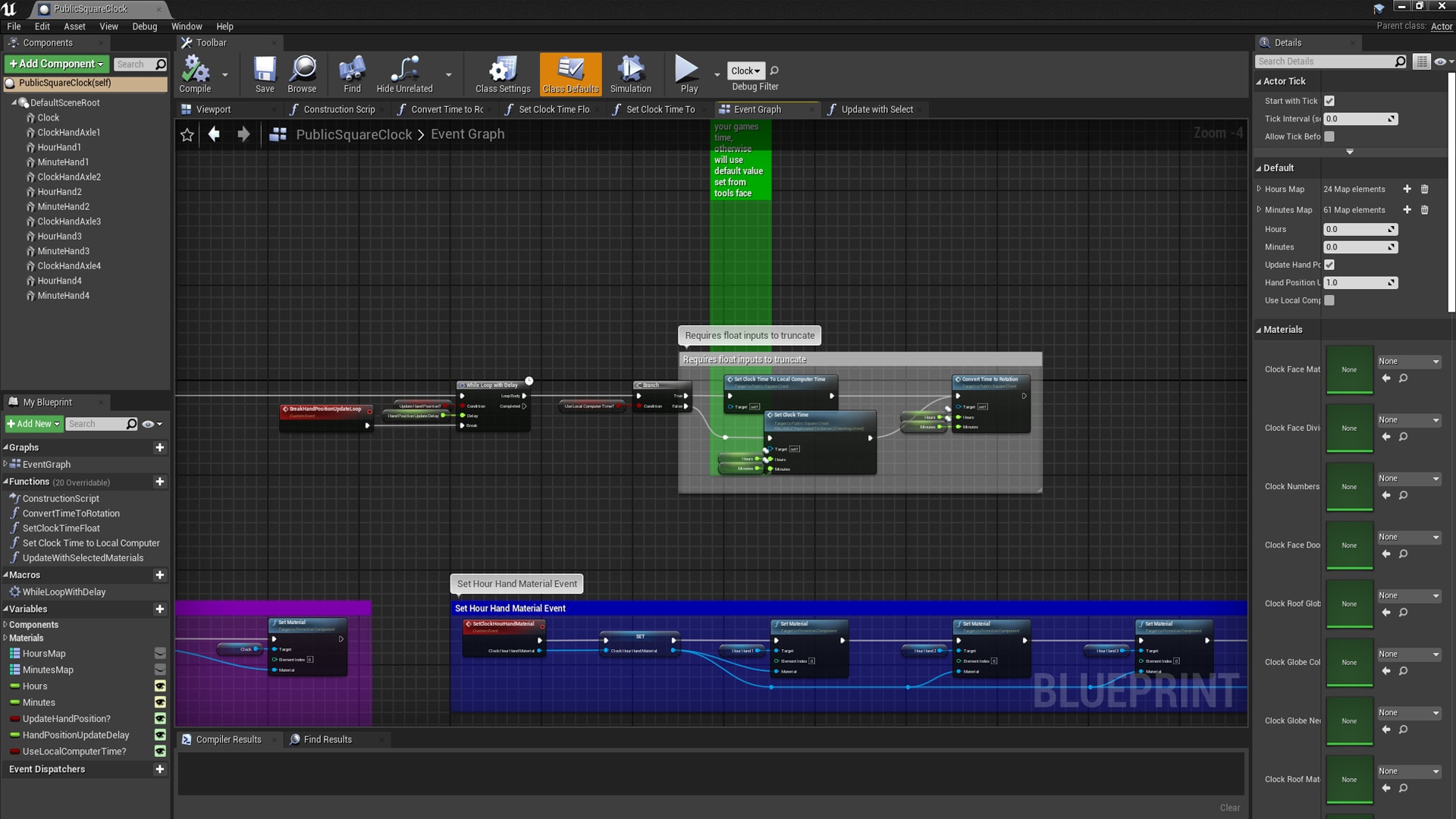The image size is (1456, 819).
Task: Click the Add Component button
Action: pos(56,64)
